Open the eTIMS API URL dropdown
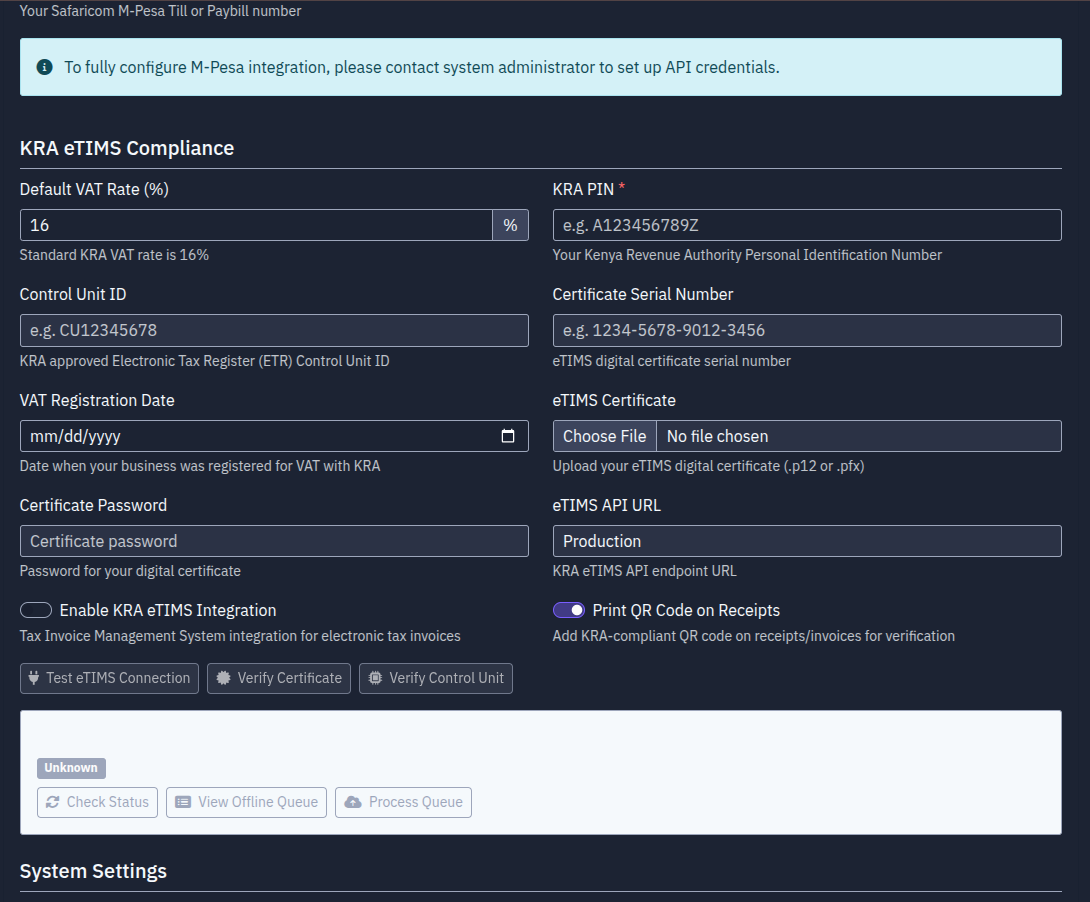The width and height of the screenshot is (1090, 902). point(806,541)
